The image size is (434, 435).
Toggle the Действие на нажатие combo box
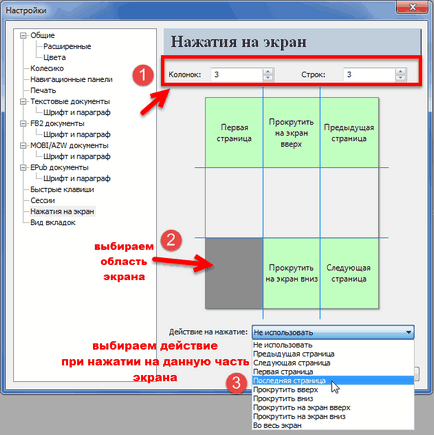333,332
